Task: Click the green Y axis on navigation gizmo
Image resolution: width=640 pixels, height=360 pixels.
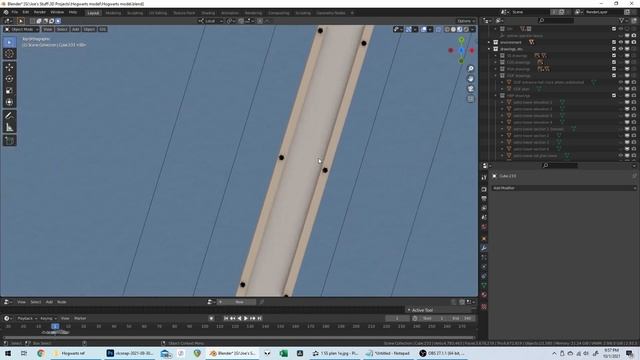Action: (461, 40)
